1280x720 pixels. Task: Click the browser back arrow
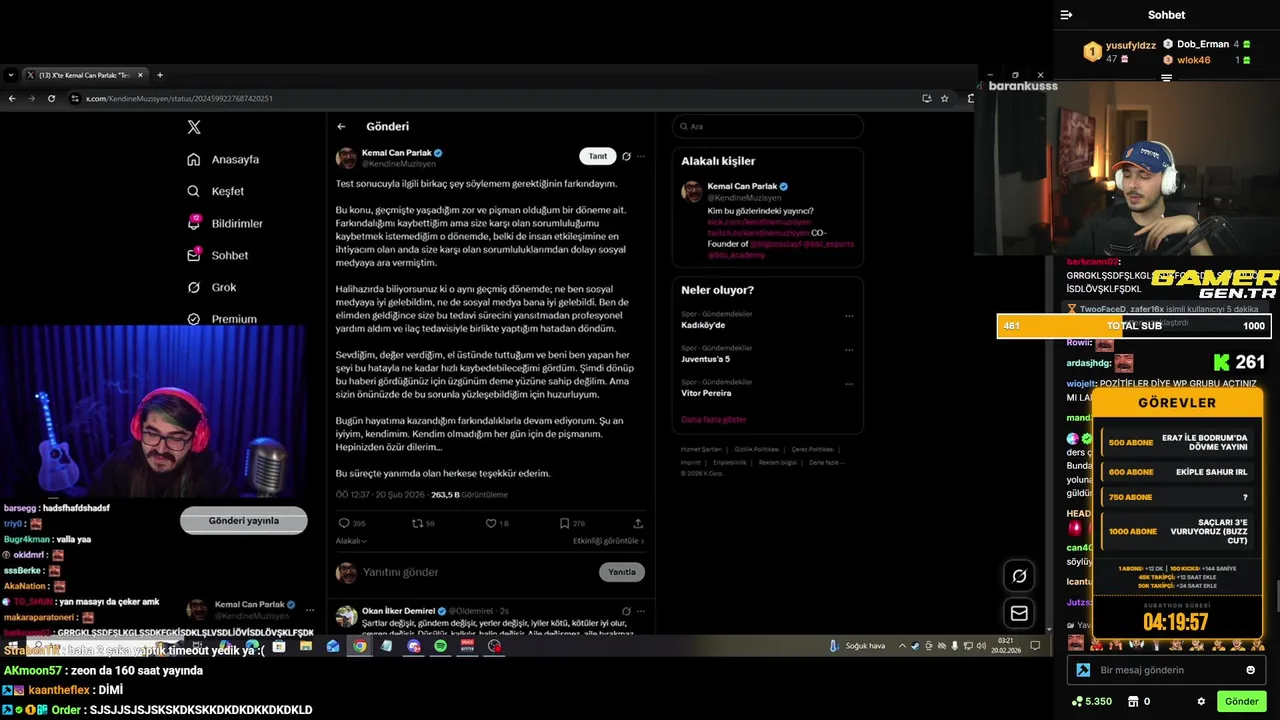(12, 98)
